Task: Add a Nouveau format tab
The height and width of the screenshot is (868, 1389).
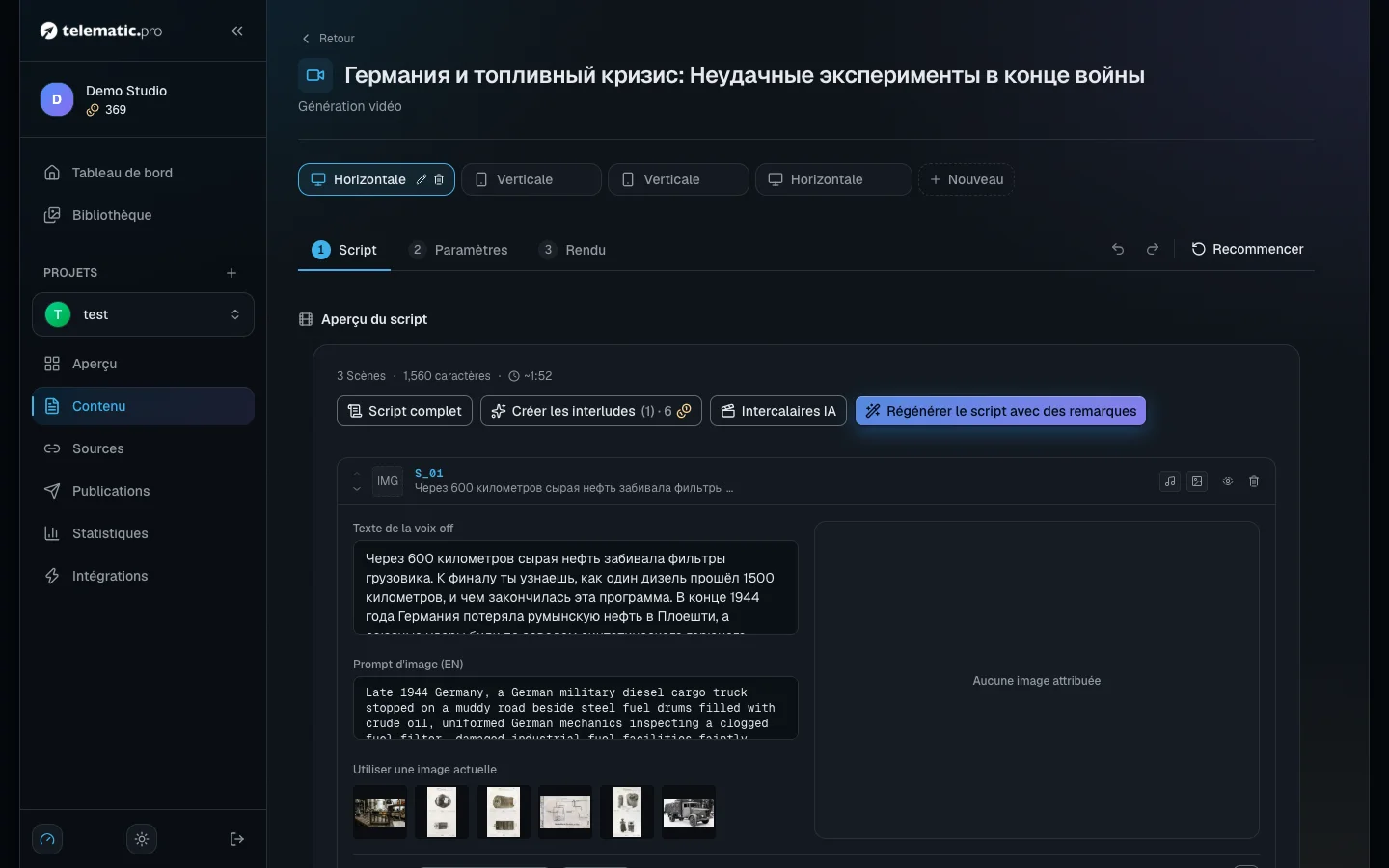Action: coord(967,179)
